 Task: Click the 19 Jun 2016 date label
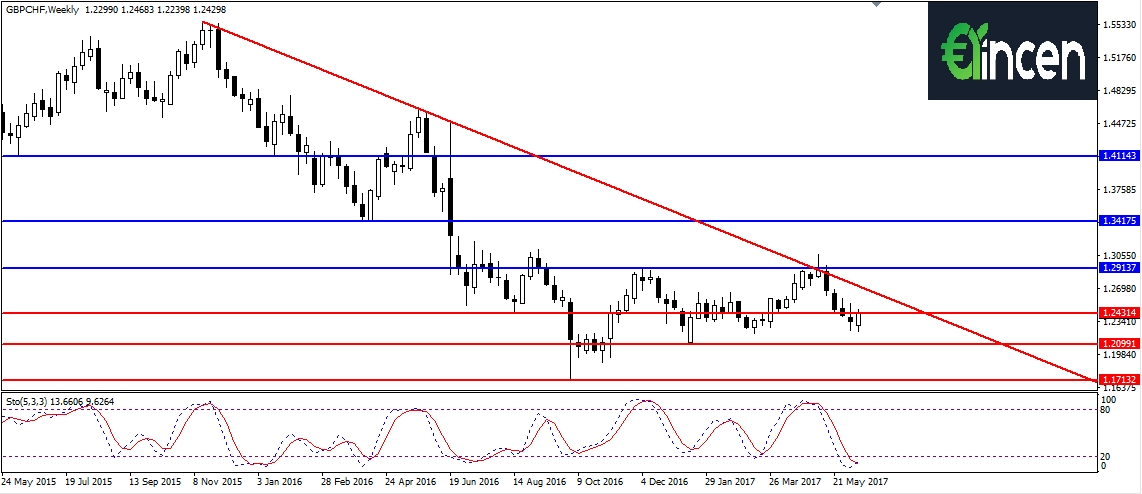point(474,482)
